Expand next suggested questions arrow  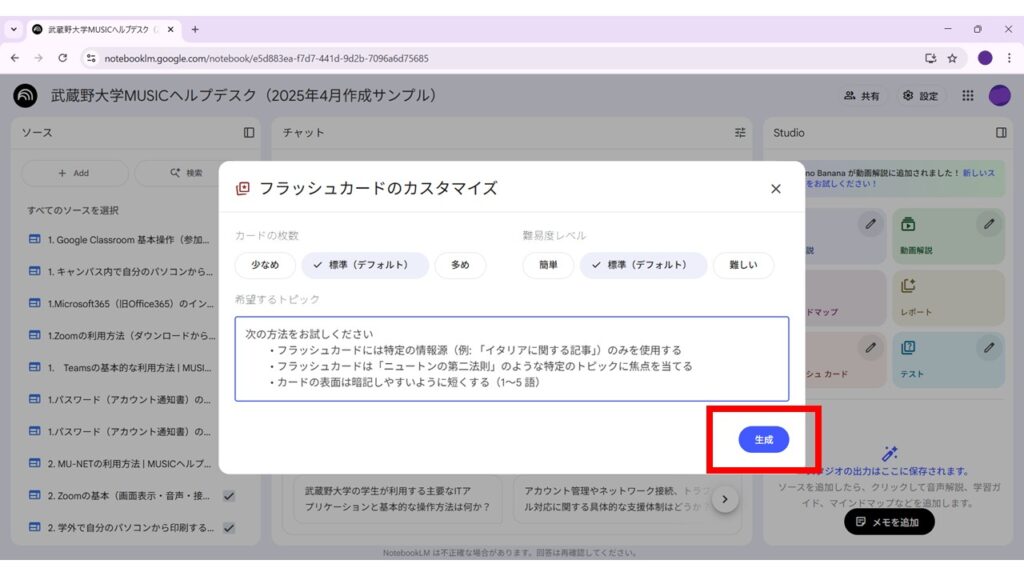[x=725, y=499]
